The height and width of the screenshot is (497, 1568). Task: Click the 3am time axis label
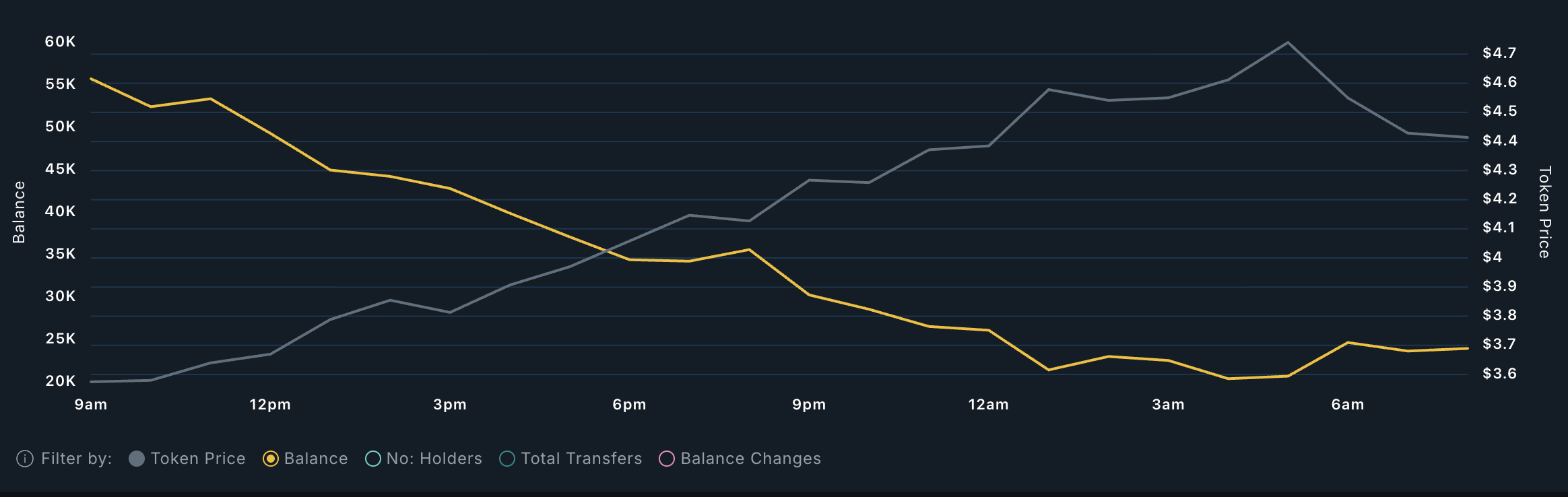click(1168, 405)
